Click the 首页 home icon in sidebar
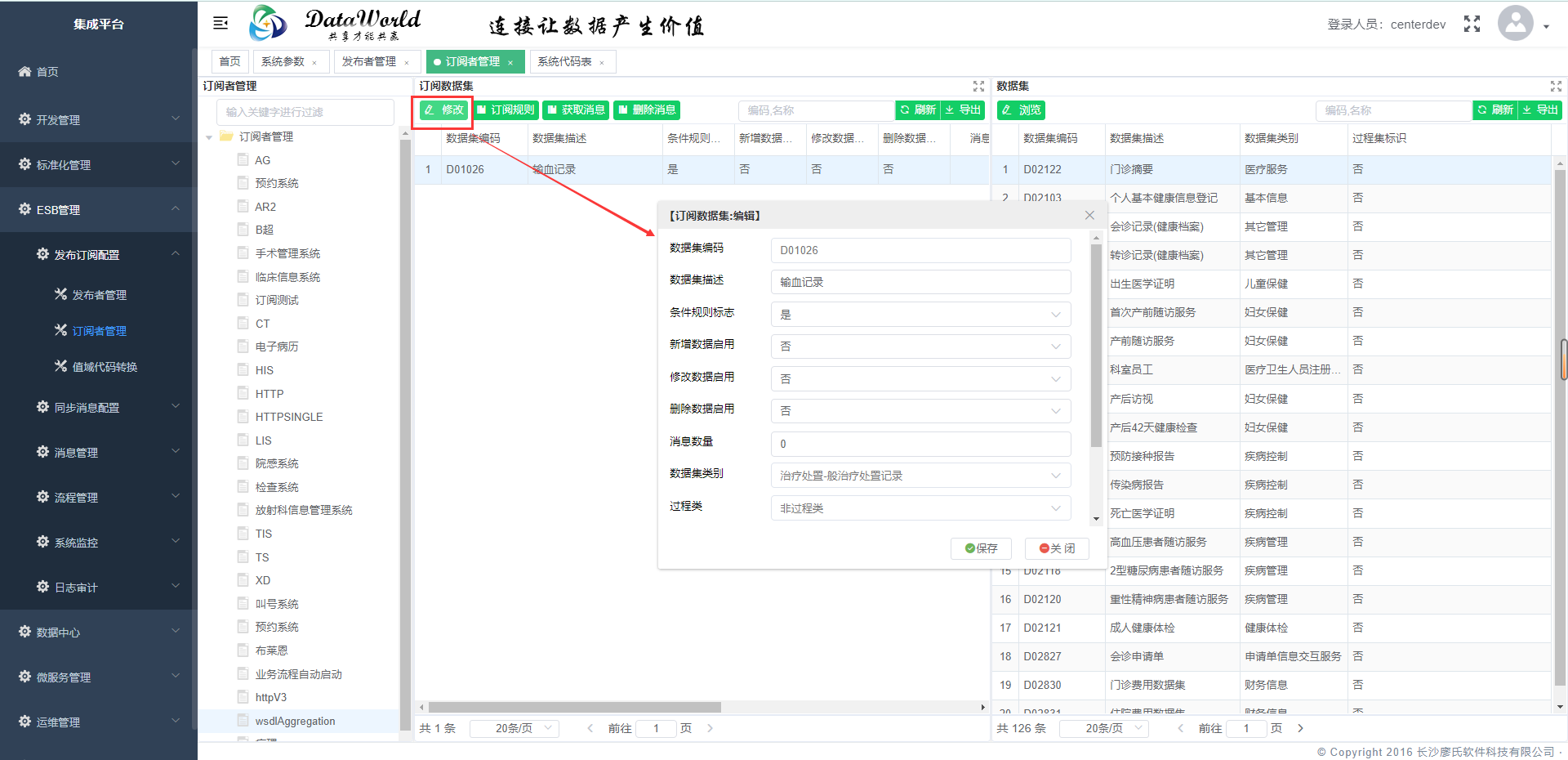The image size is (1568, 760). coord(24,72)
